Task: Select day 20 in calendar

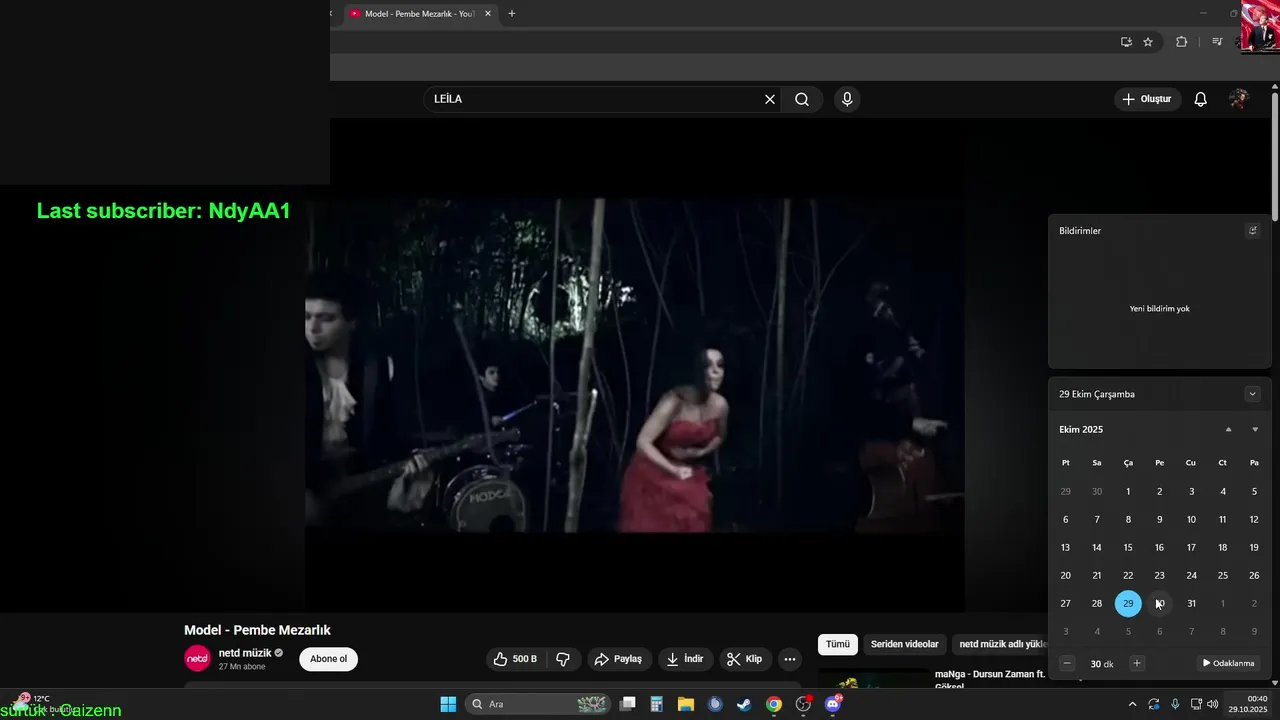Action: tap(1065, 575)
